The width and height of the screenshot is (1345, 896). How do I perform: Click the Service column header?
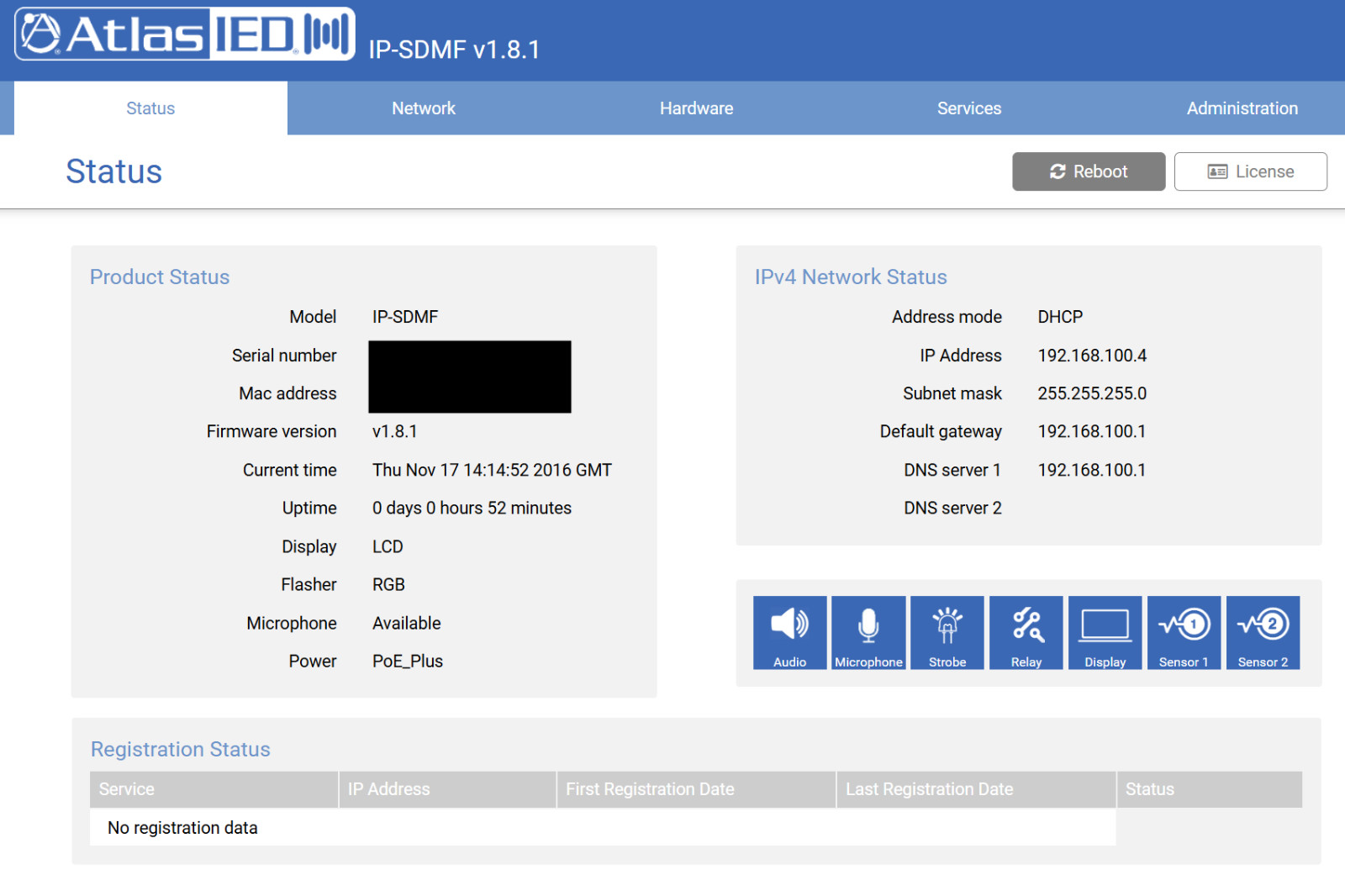(x=214, y=789)
